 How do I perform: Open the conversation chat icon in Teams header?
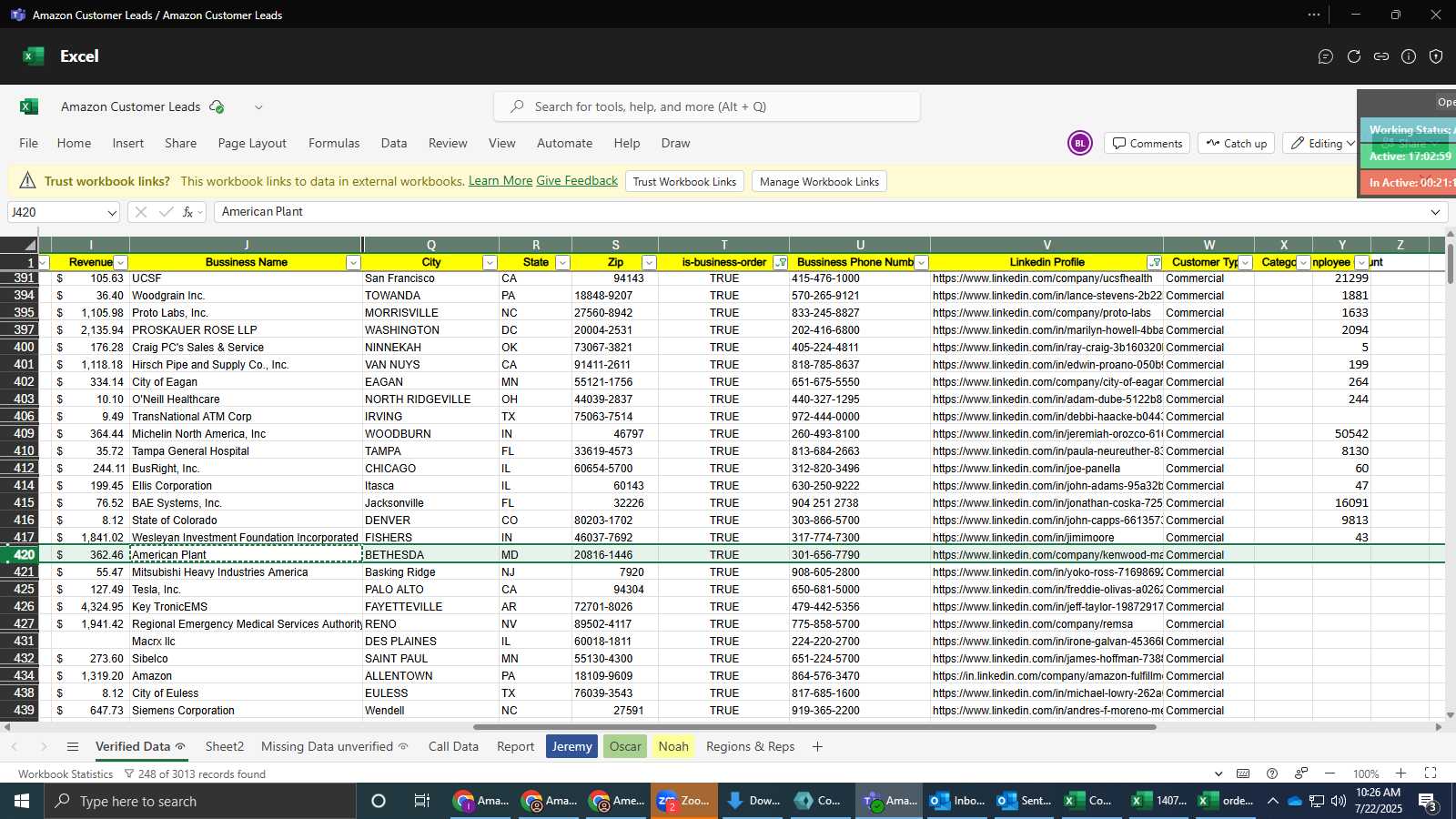(x=1326, y=56)
